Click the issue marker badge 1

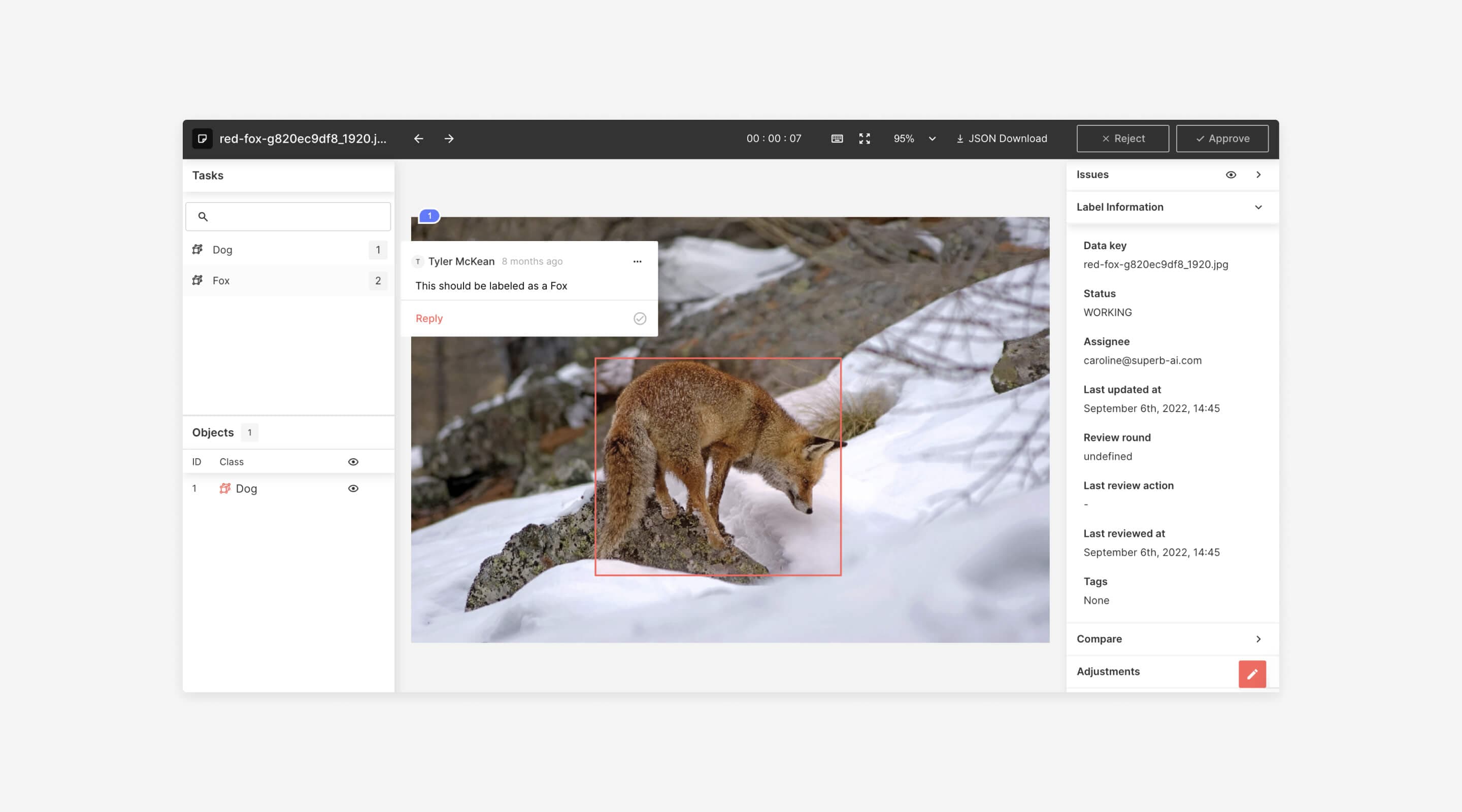pos(429,216)
